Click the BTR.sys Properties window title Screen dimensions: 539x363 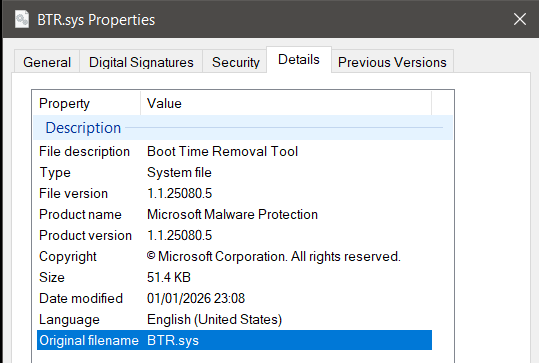coord(96,20)
